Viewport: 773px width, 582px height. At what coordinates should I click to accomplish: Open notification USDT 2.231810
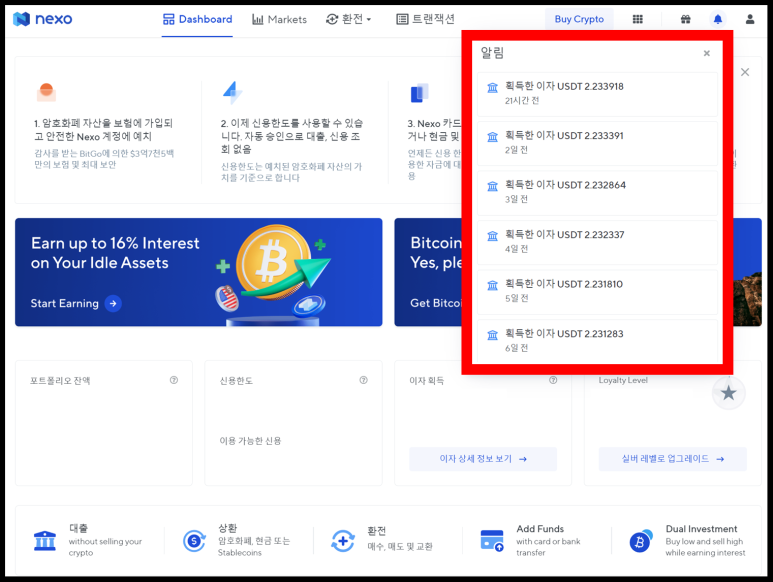[597, 292]
